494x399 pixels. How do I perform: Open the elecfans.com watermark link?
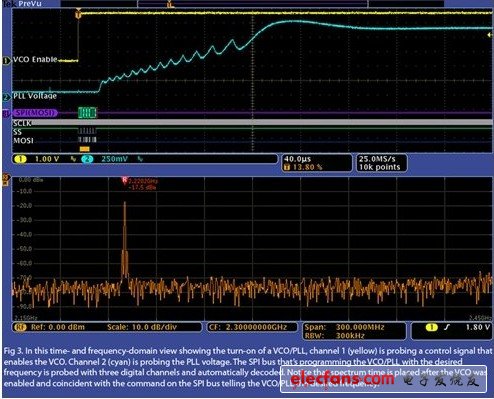click(x=342, y=379)
